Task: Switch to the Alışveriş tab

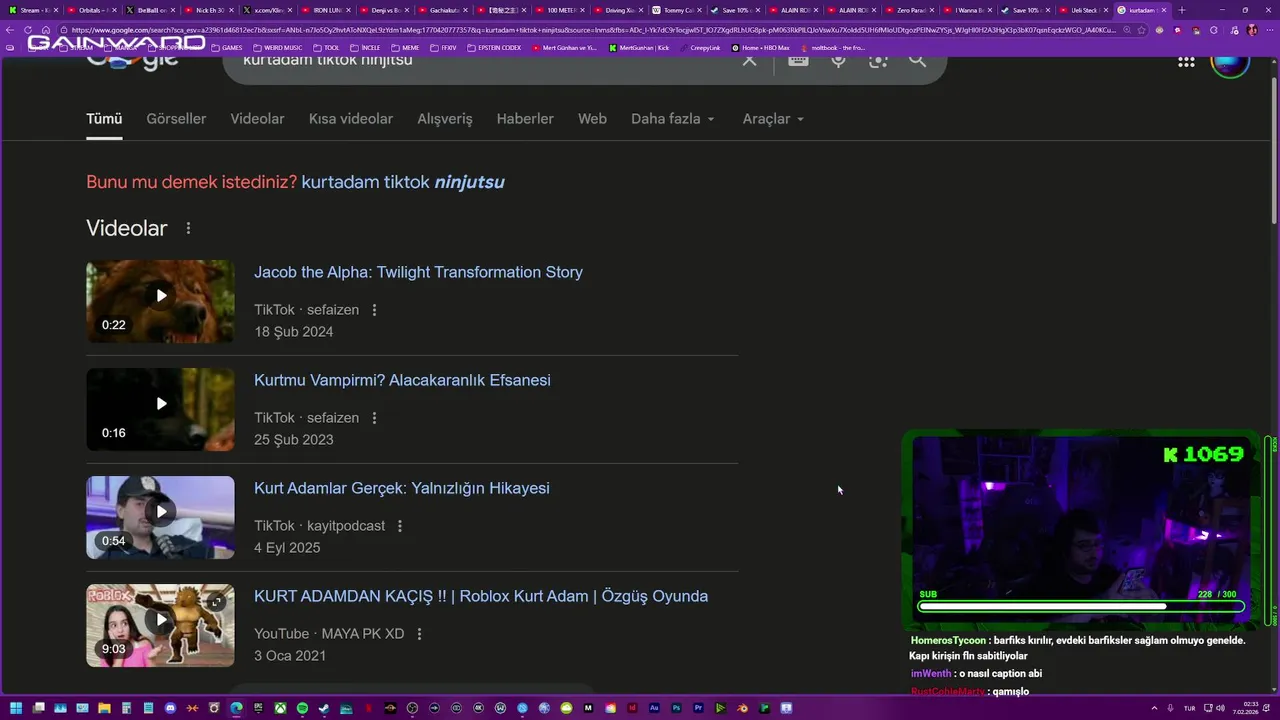Action: pyautogui.click(x=445, y=119)
